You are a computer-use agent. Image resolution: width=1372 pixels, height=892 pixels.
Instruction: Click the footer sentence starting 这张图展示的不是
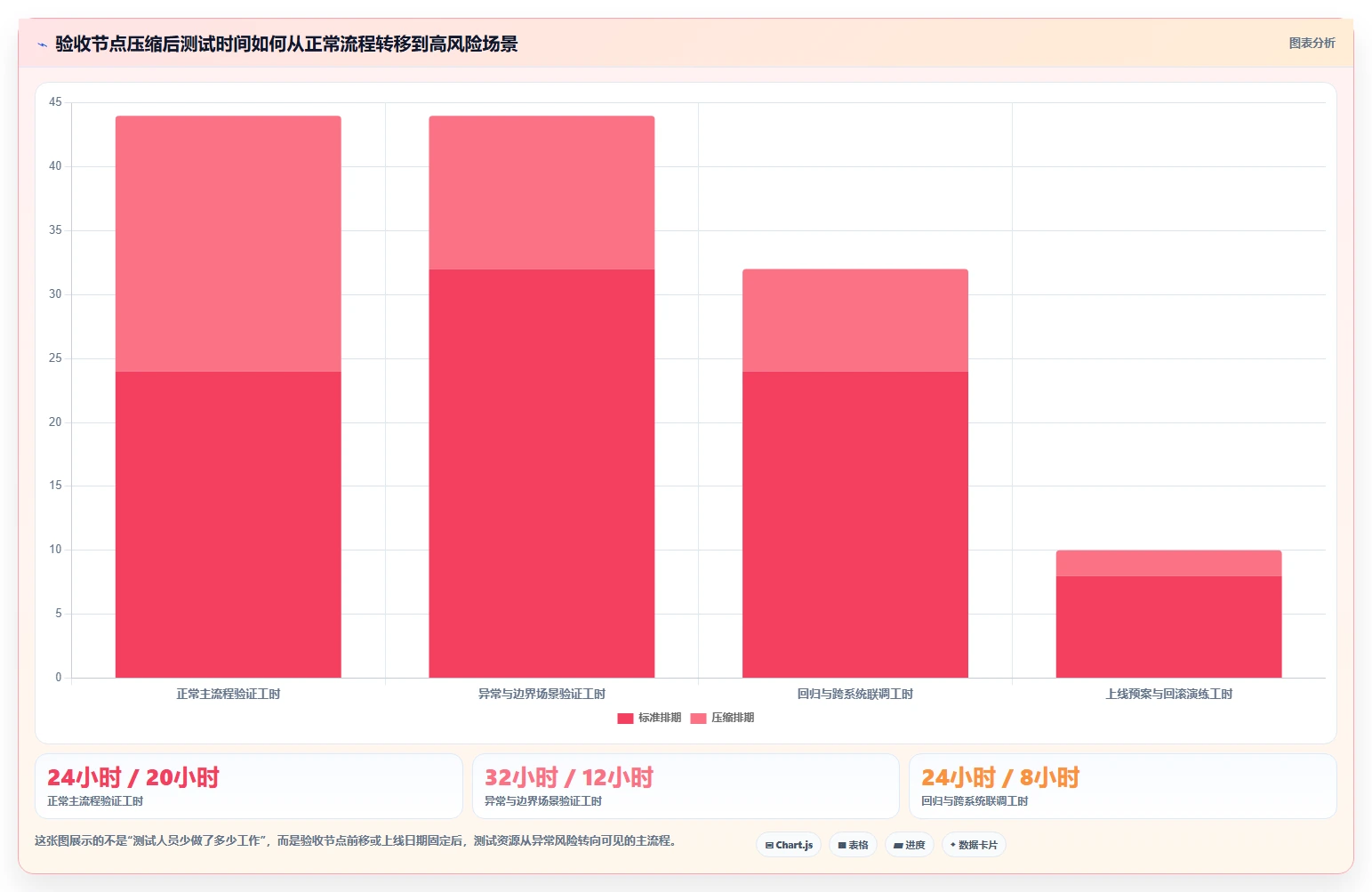[357, 840]
